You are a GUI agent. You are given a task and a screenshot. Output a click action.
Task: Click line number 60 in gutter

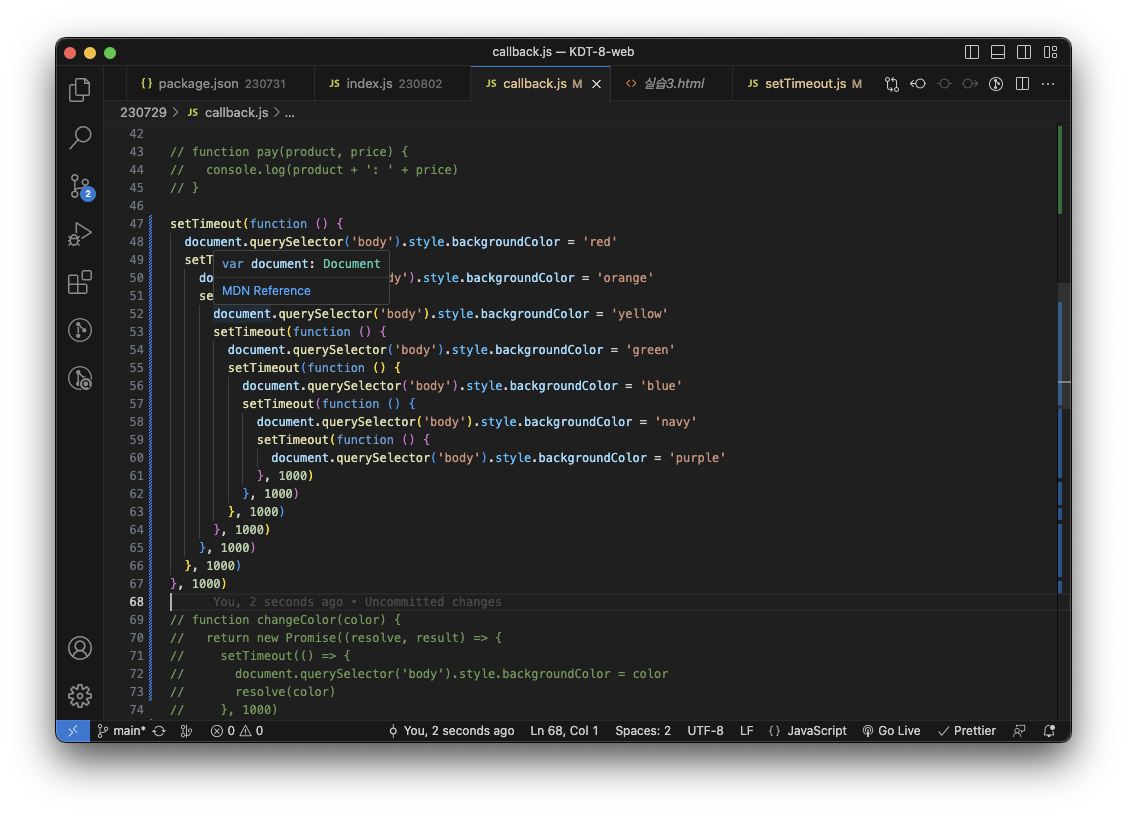coord(137,458)
